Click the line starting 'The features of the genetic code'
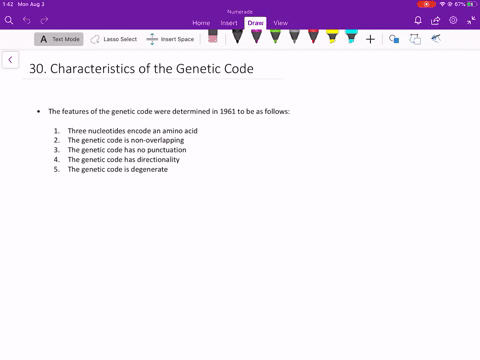480x360 pixels. pyautogui.click(x=169, y=111)
